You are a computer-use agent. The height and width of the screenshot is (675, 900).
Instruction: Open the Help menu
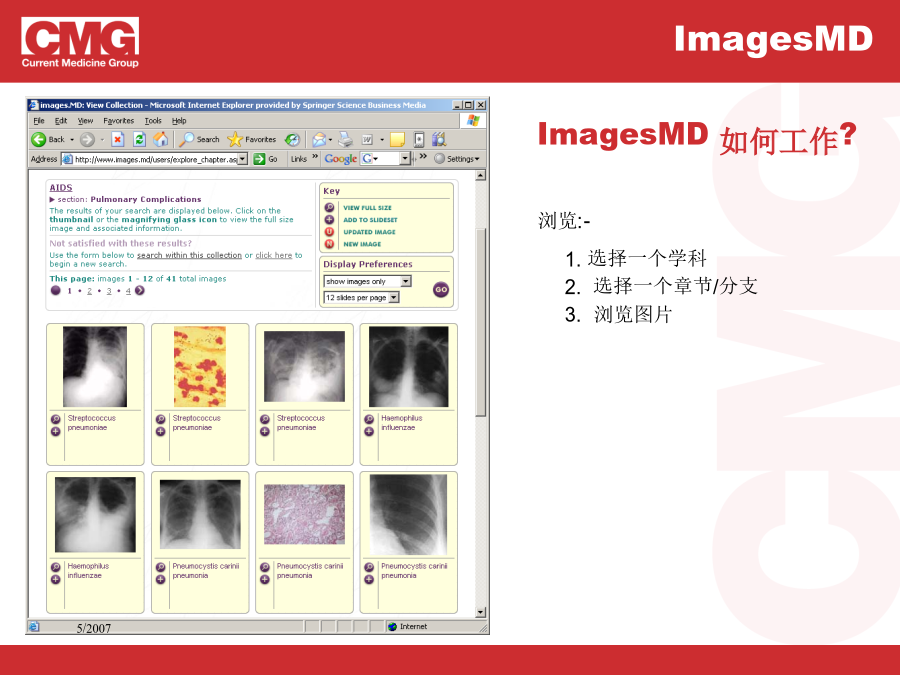click(179, 121)
